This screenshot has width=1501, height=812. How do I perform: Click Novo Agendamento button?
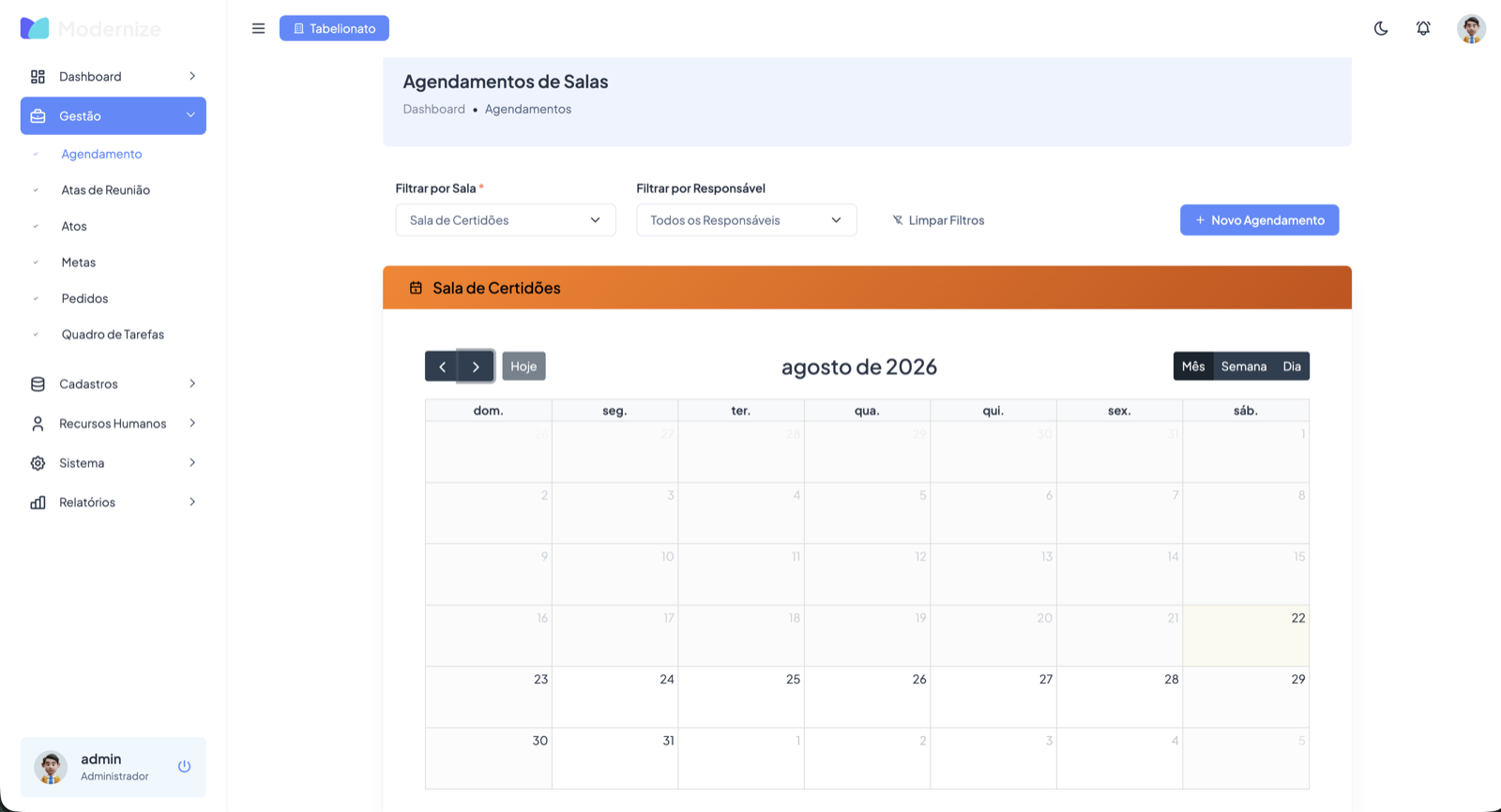1259,220
